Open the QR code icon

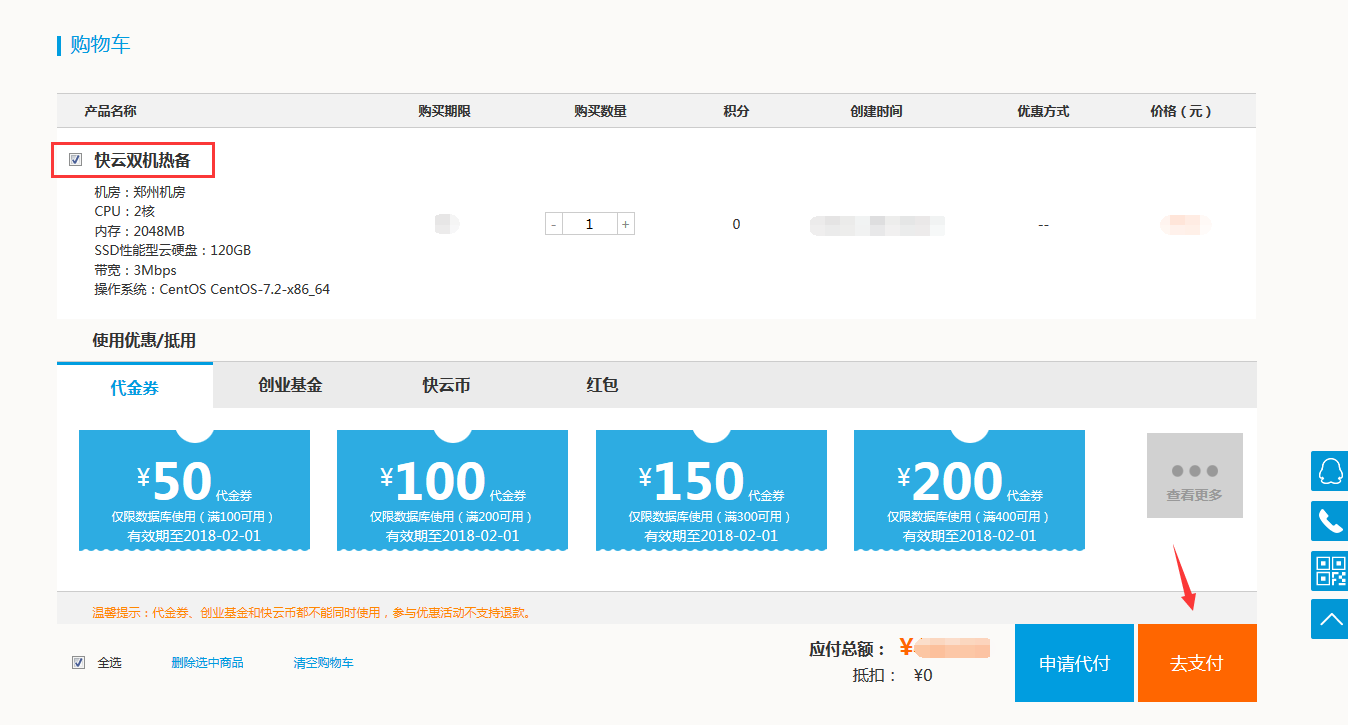pyautogui.click(x=1329, y=571)
